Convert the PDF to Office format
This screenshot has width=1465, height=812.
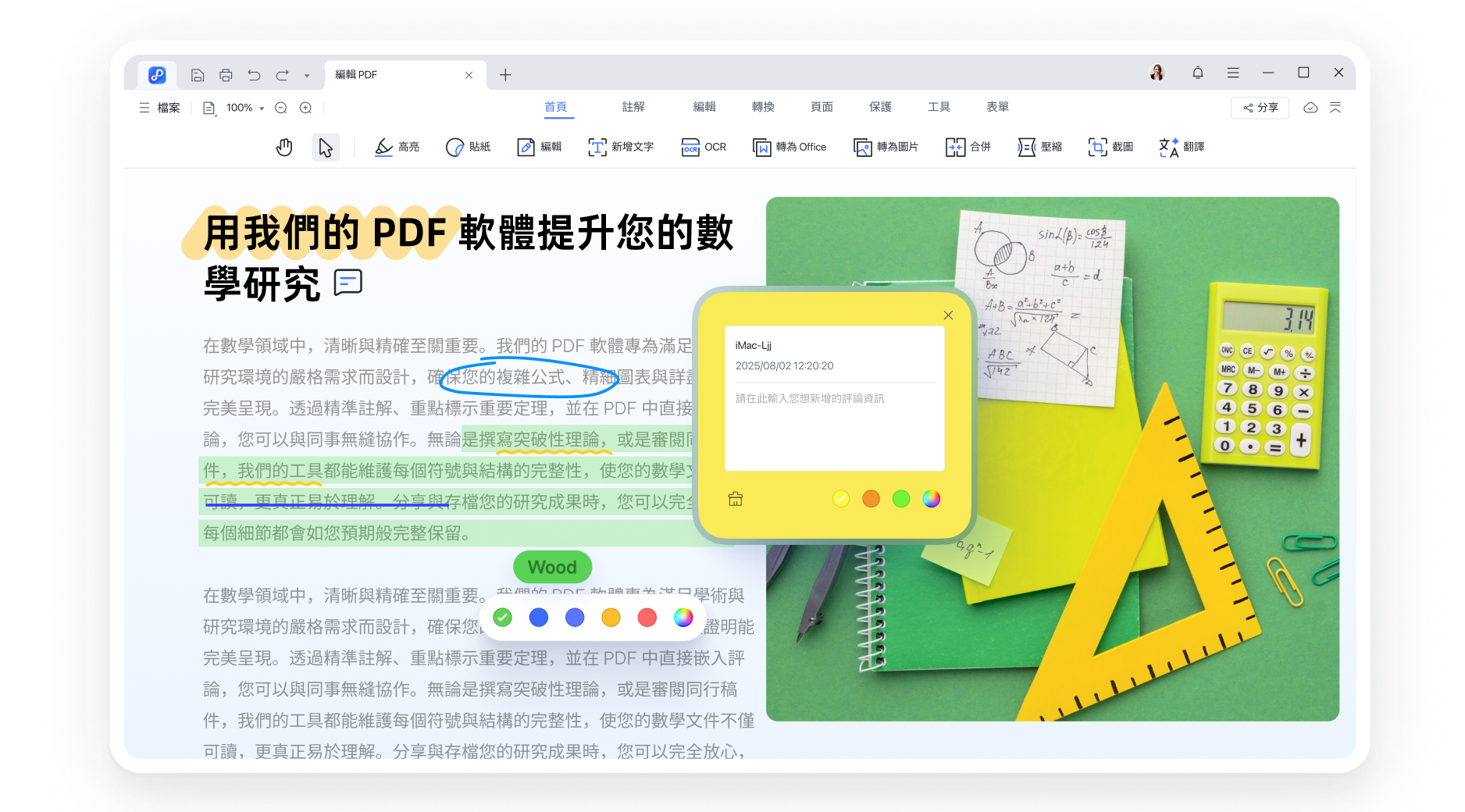(790, 147)
